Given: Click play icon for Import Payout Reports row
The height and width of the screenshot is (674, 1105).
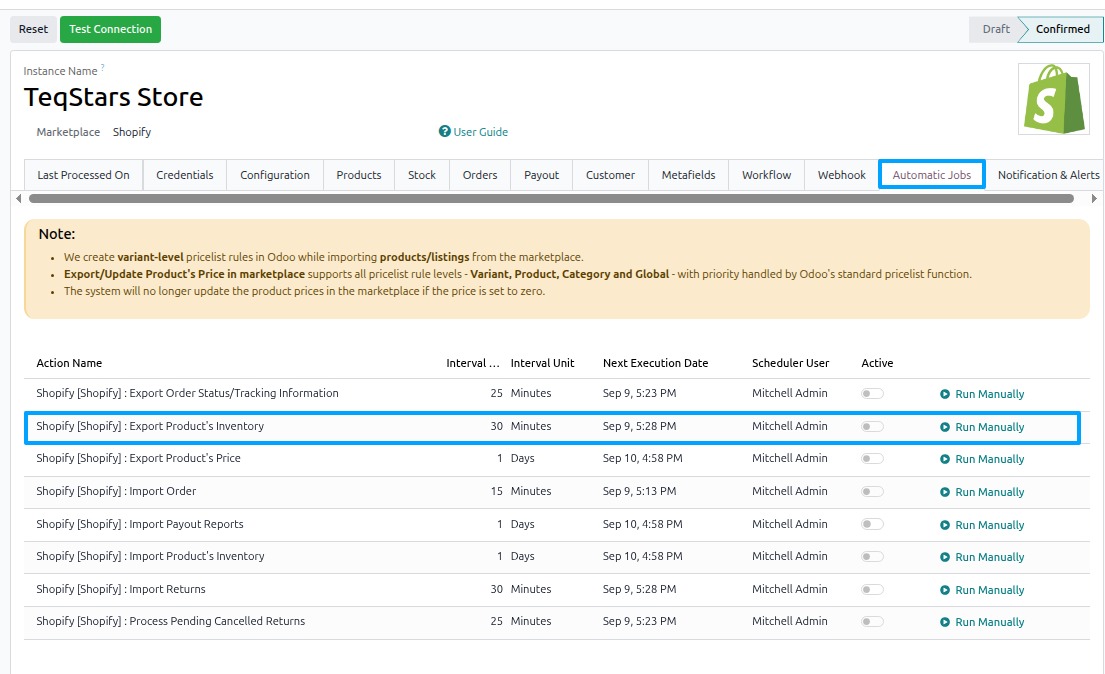Looking at the screenshot, I should [x=945, y=525].
